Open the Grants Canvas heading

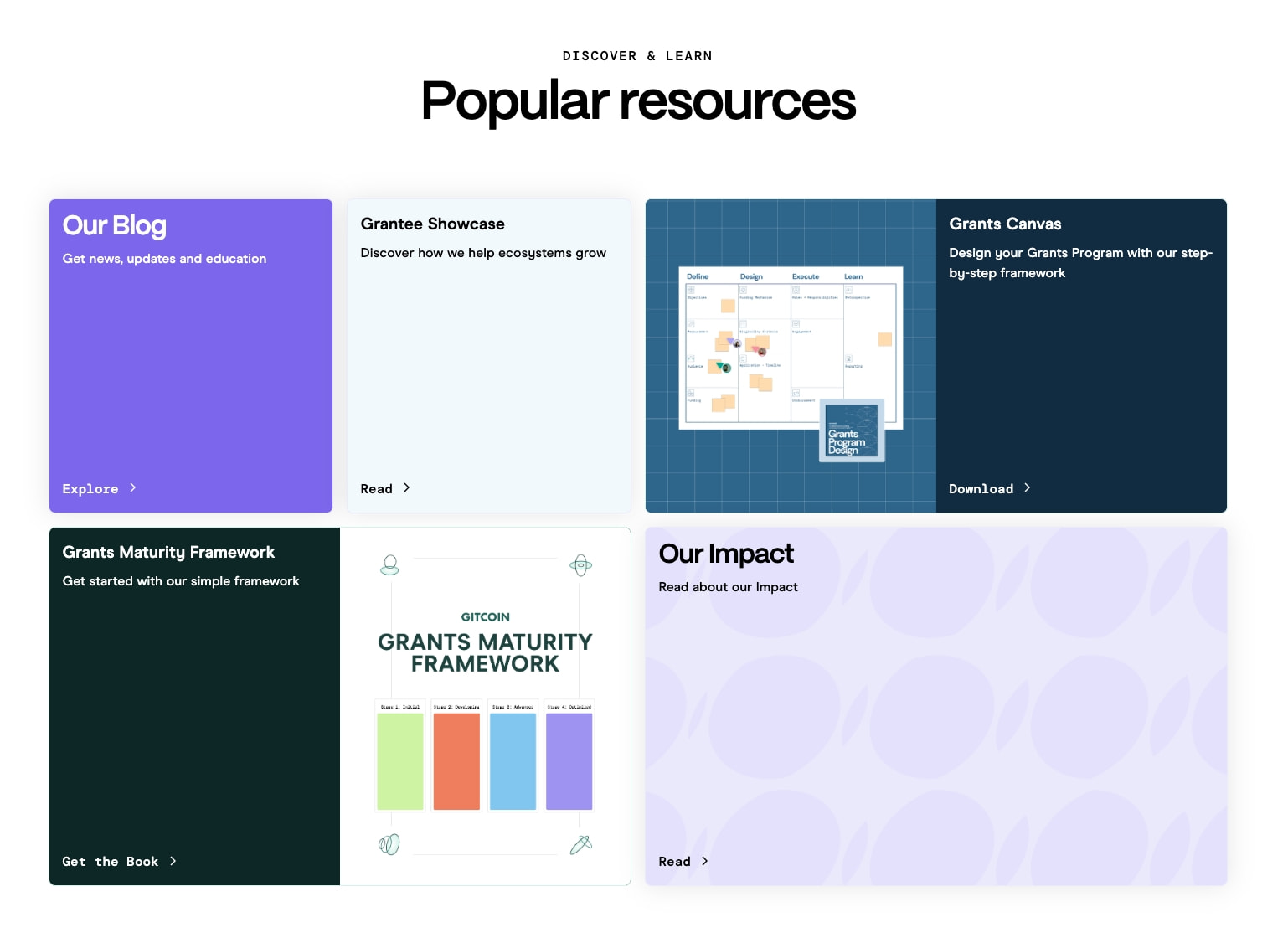(1005, 224)
